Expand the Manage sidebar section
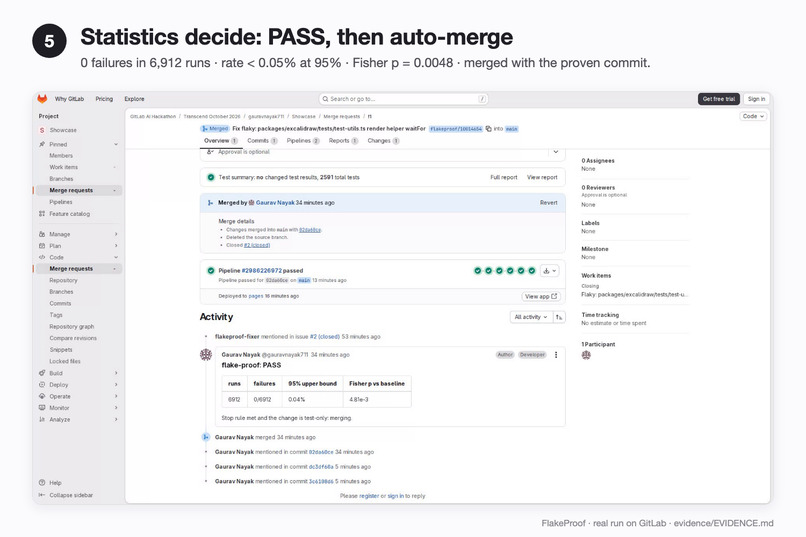Viewport: 806px width, 537px height. 77,234
